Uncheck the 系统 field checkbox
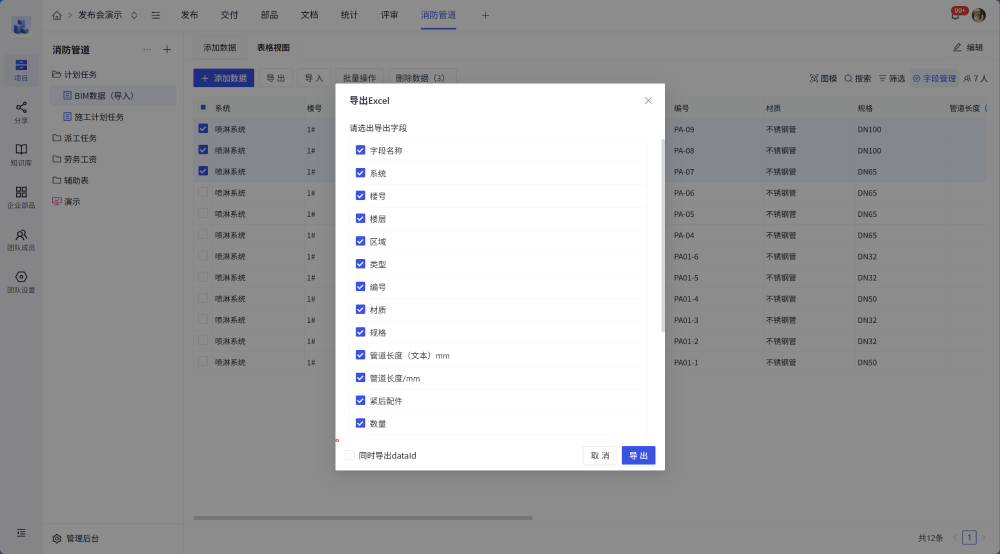 tap(360, 173)
